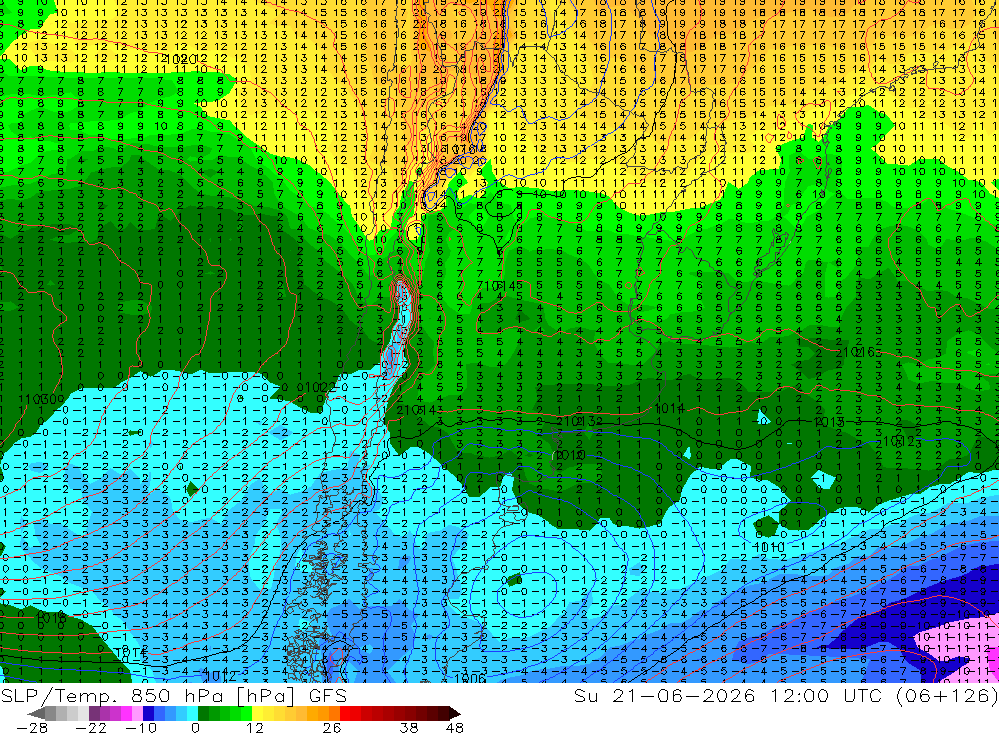This screenshot has height=733, width=1000.
Task: Click the darkest green swatch above the 0 label
Action: pos(203,713)
